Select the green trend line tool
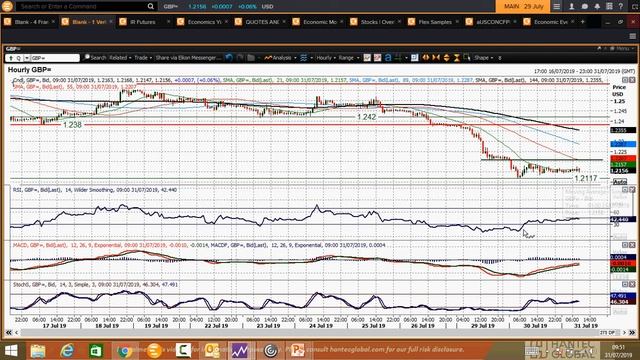 pos(398,58)
